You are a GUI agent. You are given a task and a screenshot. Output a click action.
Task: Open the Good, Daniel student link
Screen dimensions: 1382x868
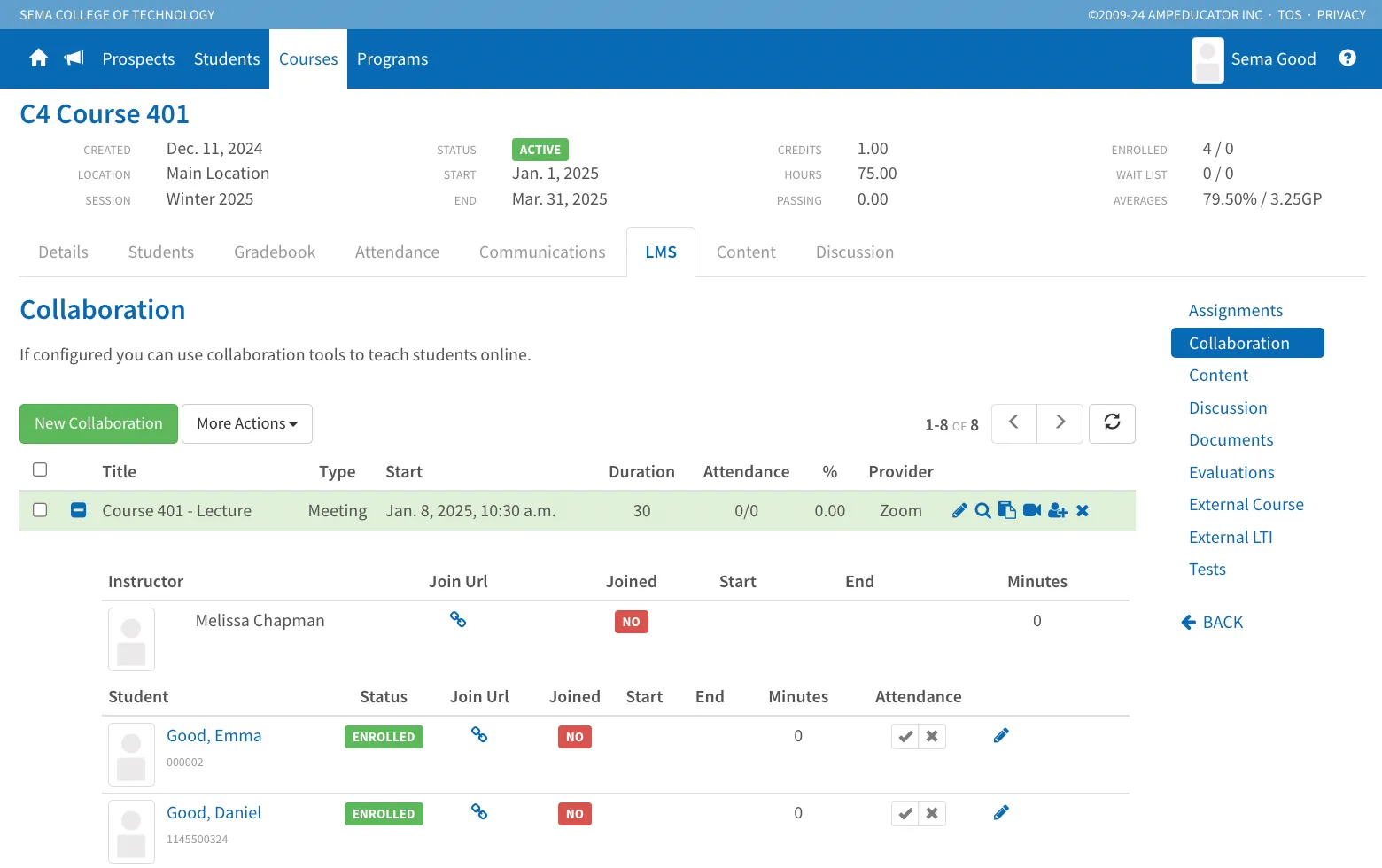(x=214, y=813)
